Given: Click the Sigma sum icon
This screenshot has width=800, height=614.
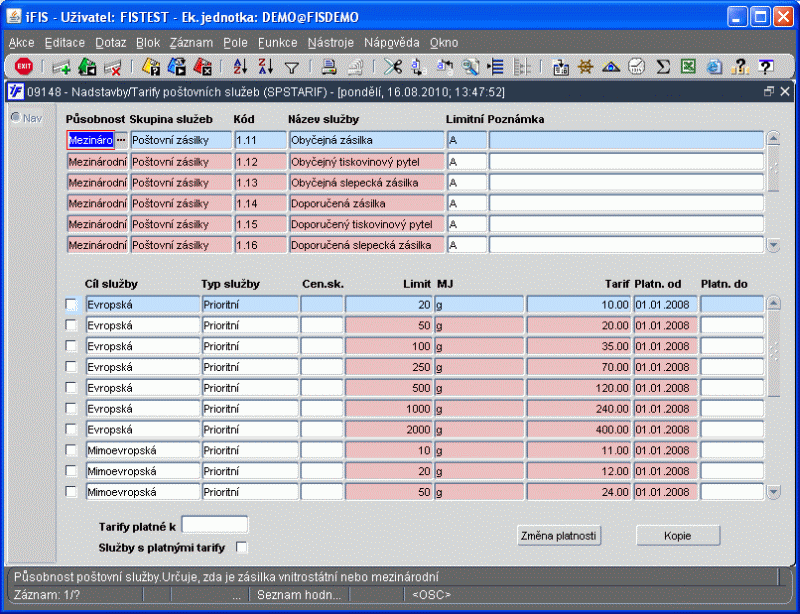Looking at the screenshot, I should click(662, 67).
